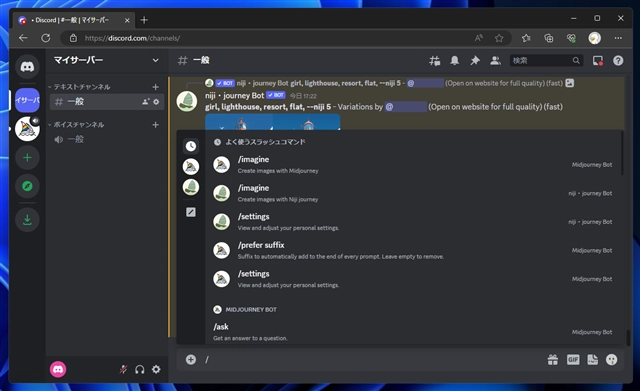This screenshot has height=391, width=640.
Task: Open the GIF picker
Action: point(573,360)
